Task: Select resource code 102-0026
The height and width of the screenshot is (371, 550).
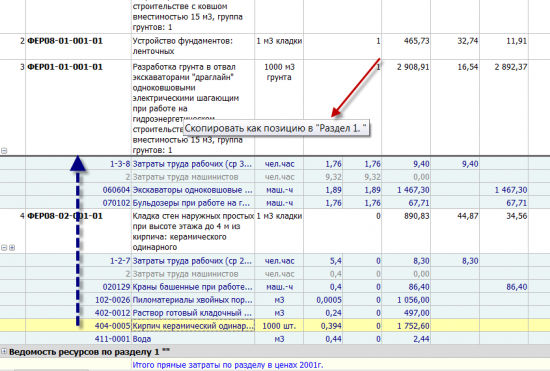Action: click(x=113, y=300)
